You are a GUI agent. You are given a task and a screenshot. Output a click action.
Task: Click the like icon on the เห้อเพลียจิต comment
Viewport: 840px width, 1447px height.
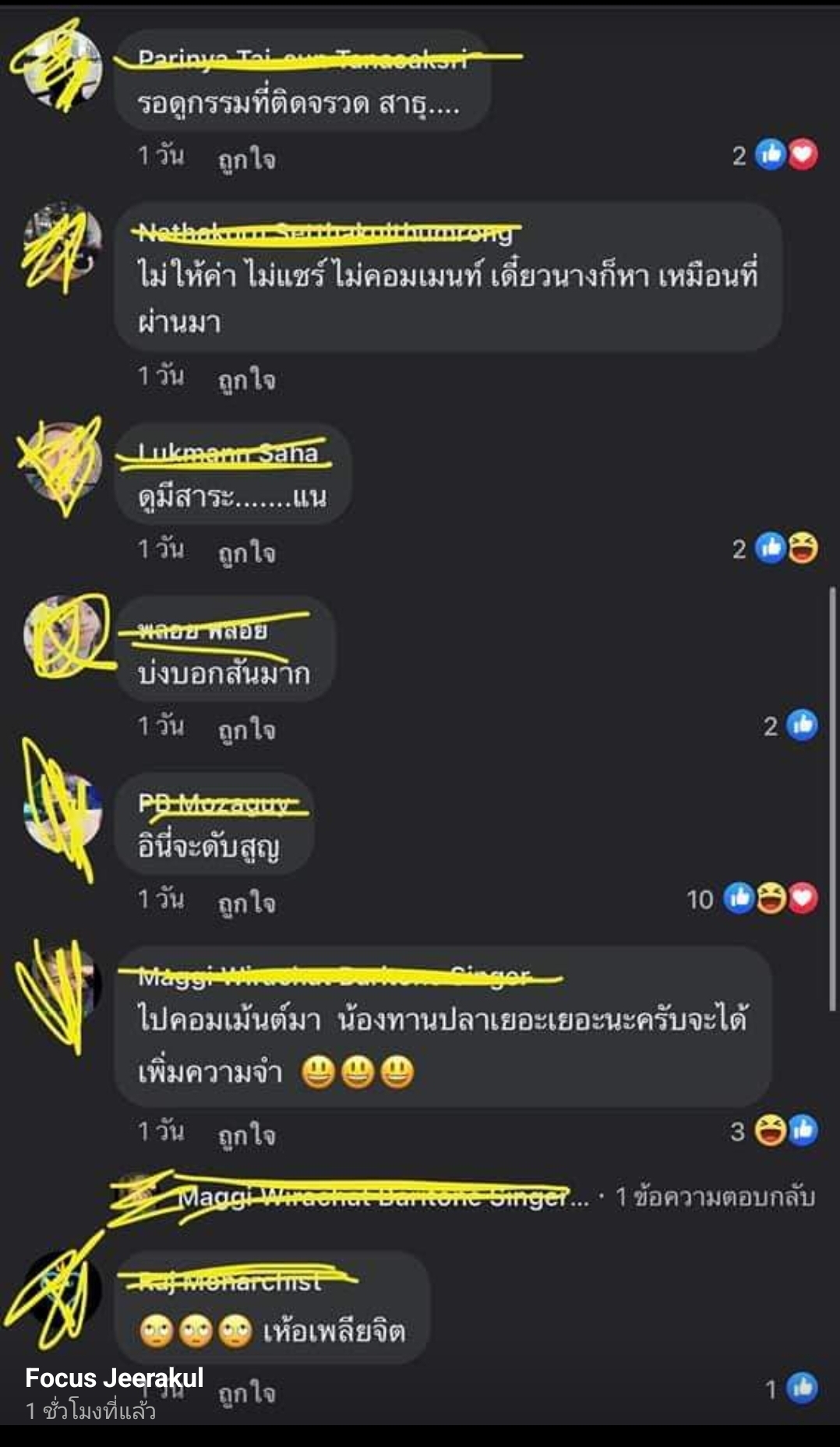[803, 1388]
